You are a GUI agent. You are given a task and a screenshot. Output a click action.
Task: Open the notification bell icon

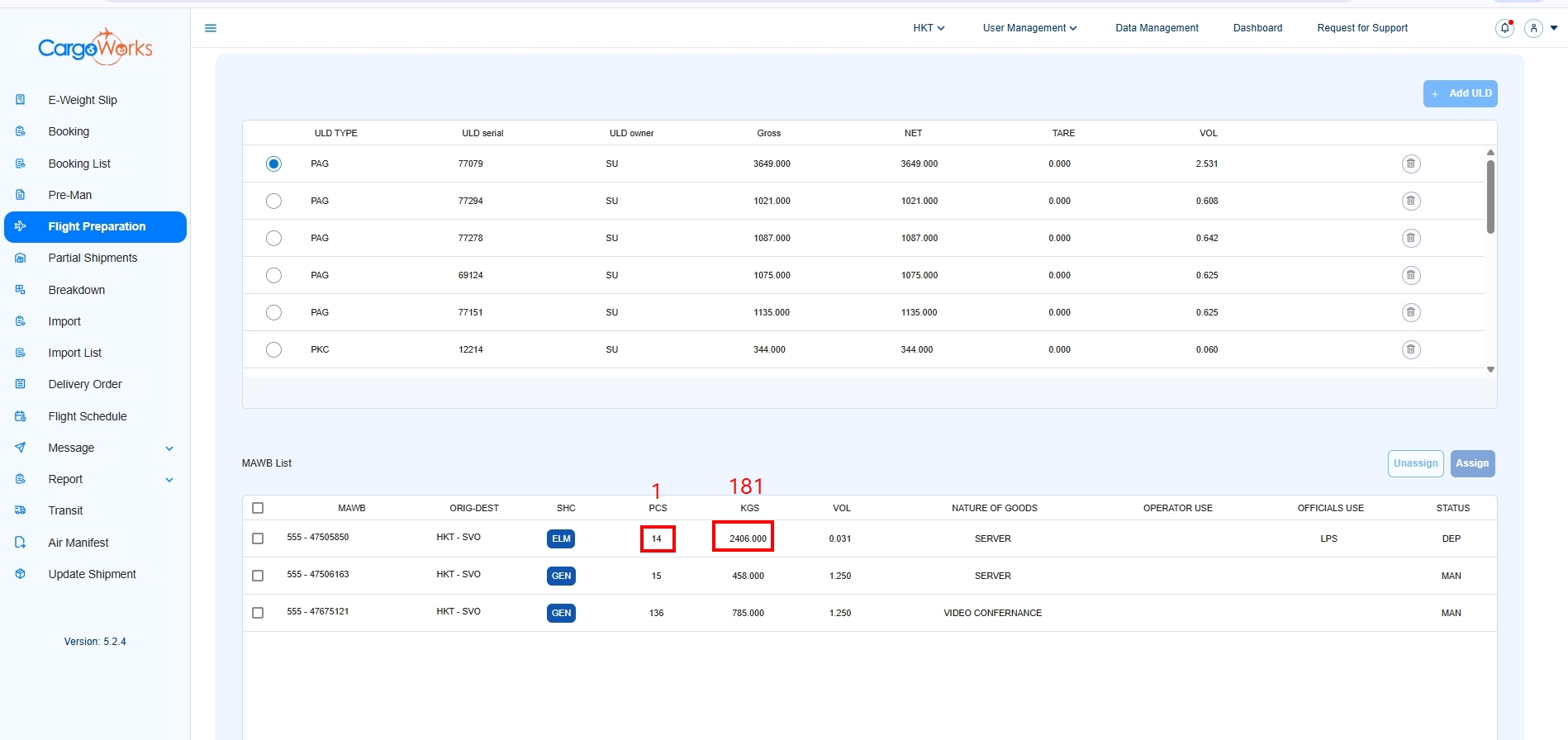coord(1504,28)
